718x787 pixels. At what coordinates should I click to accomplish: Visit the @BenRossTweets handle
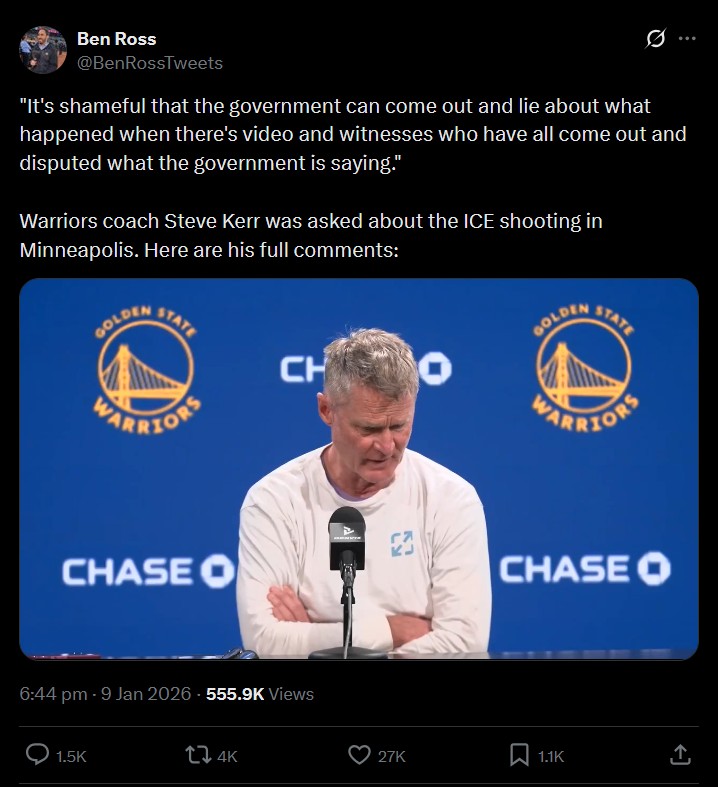tap(150, 63)
